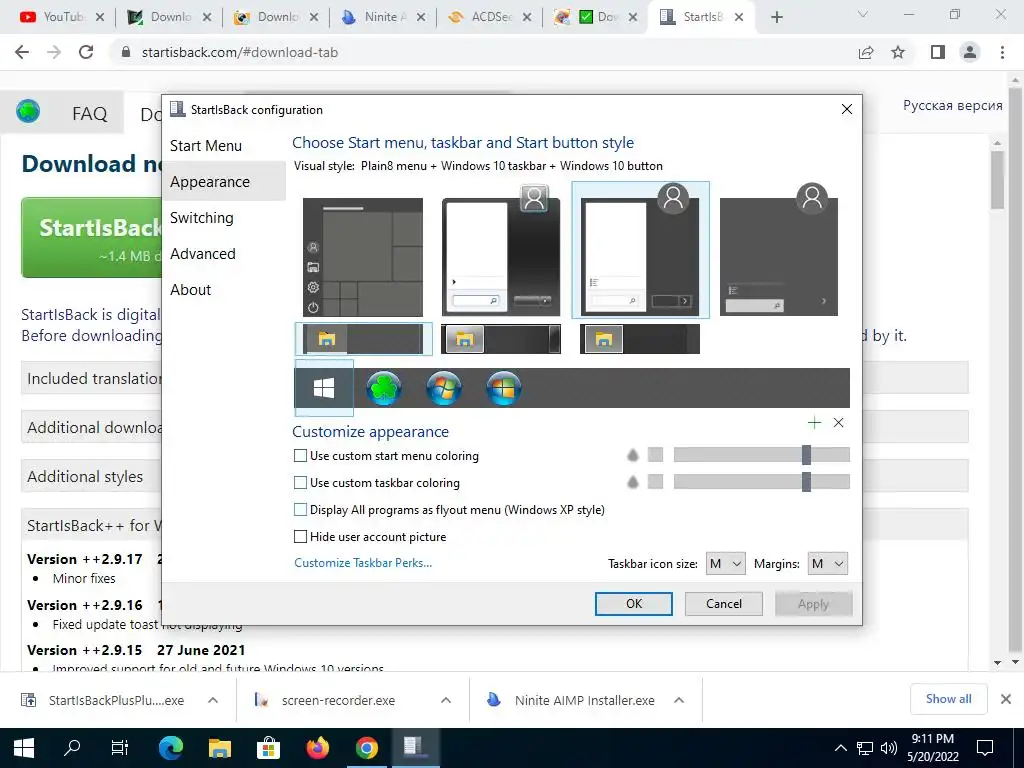
Task: Open Switching settings section
Action: (201, 217)
